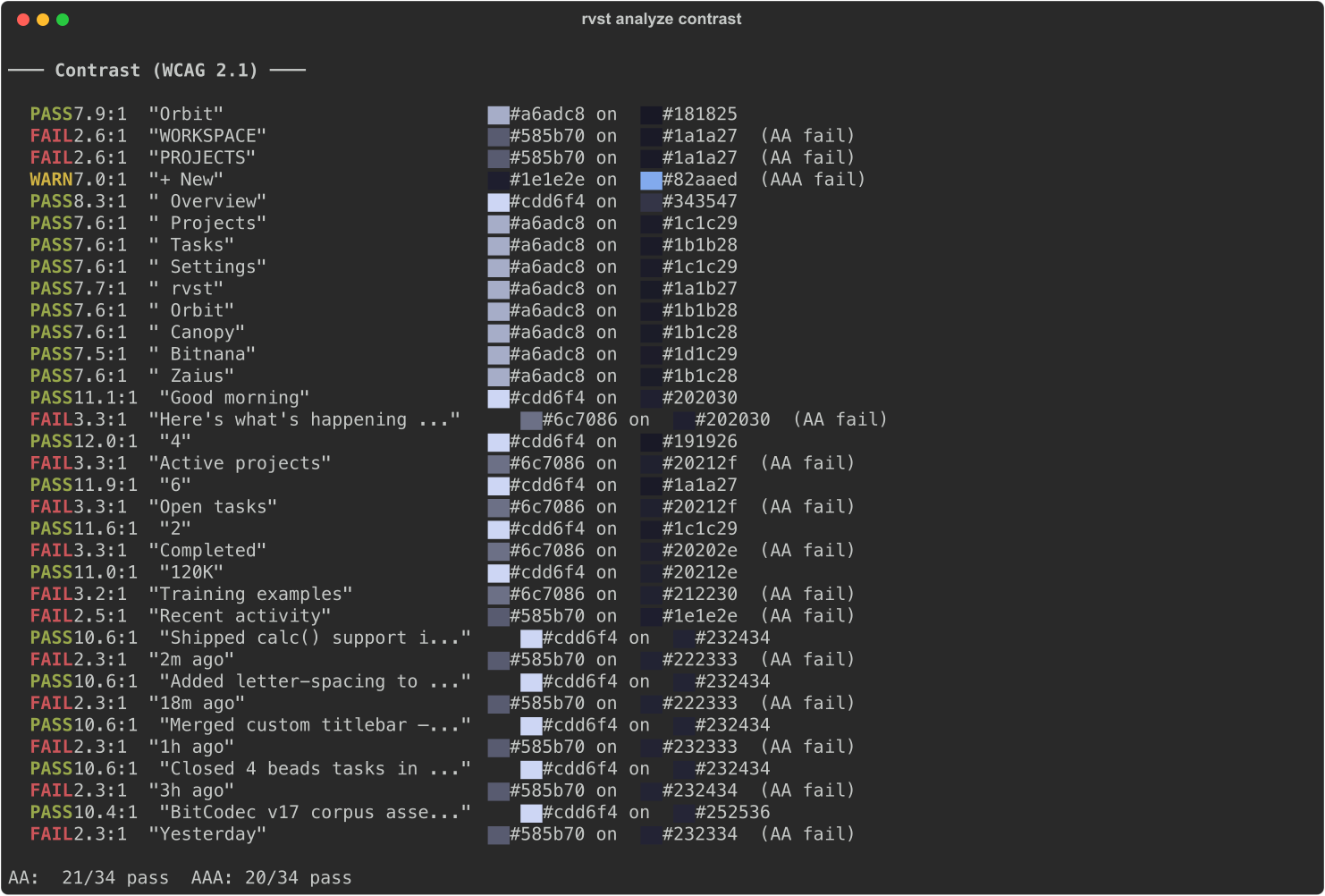Click the #a6adc8 swatch in the " Settings" row
The width and height of the screenshot is (1325, 896).
click(x=498, y=267)
